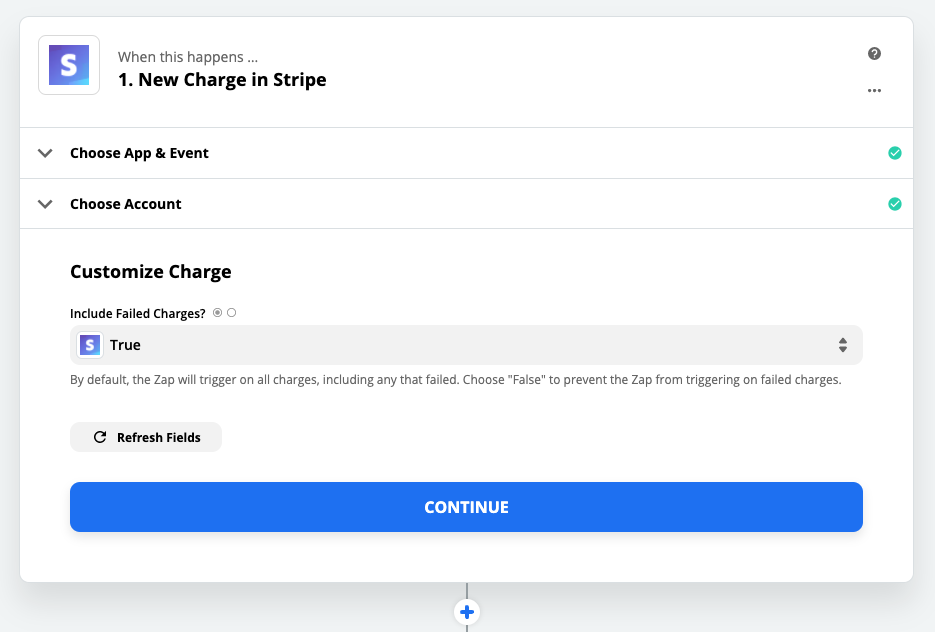
Task: Click the Stripe app logo in the header
Action: [69, 65]
